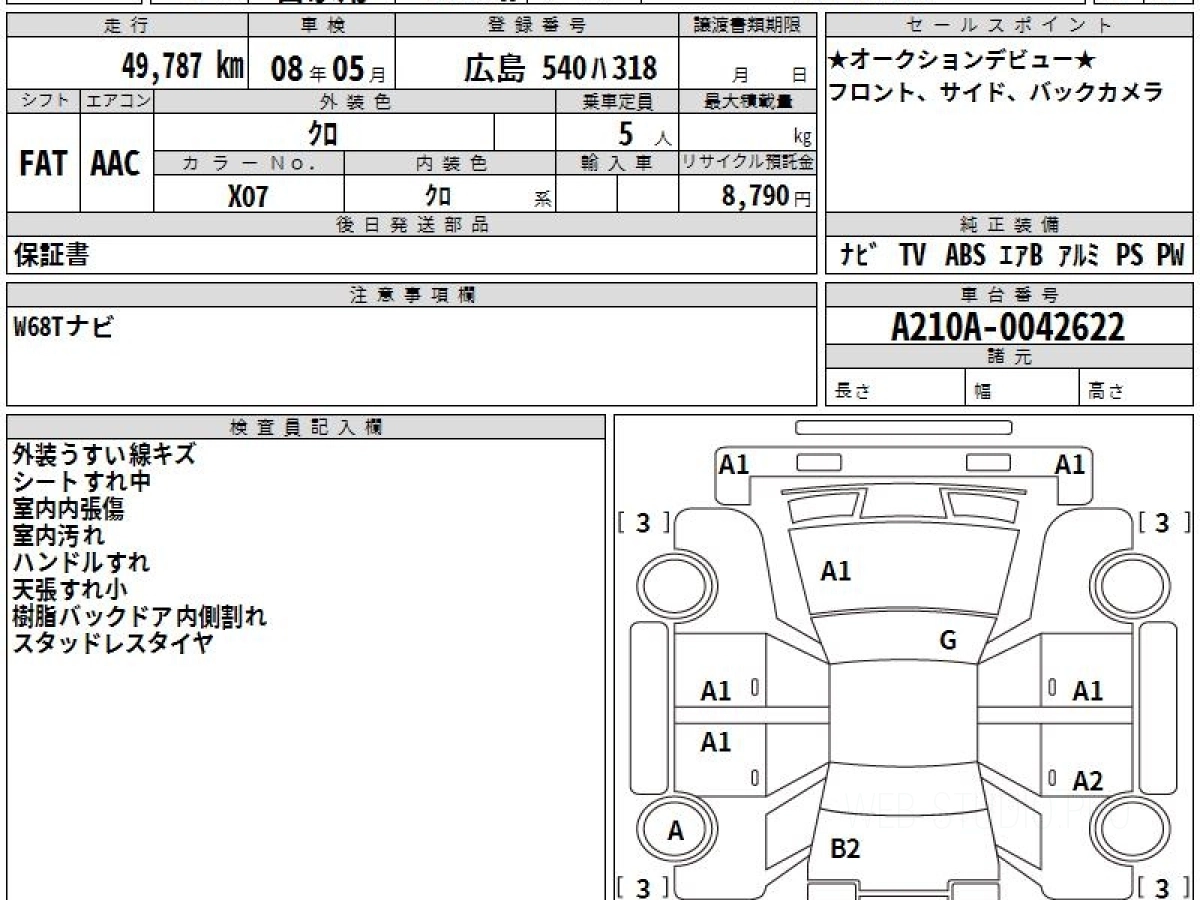Viewport: 1200px width, 900px height.
Task: Select the 外装うすい線キズ note
Action: click(x=104, y=455)
